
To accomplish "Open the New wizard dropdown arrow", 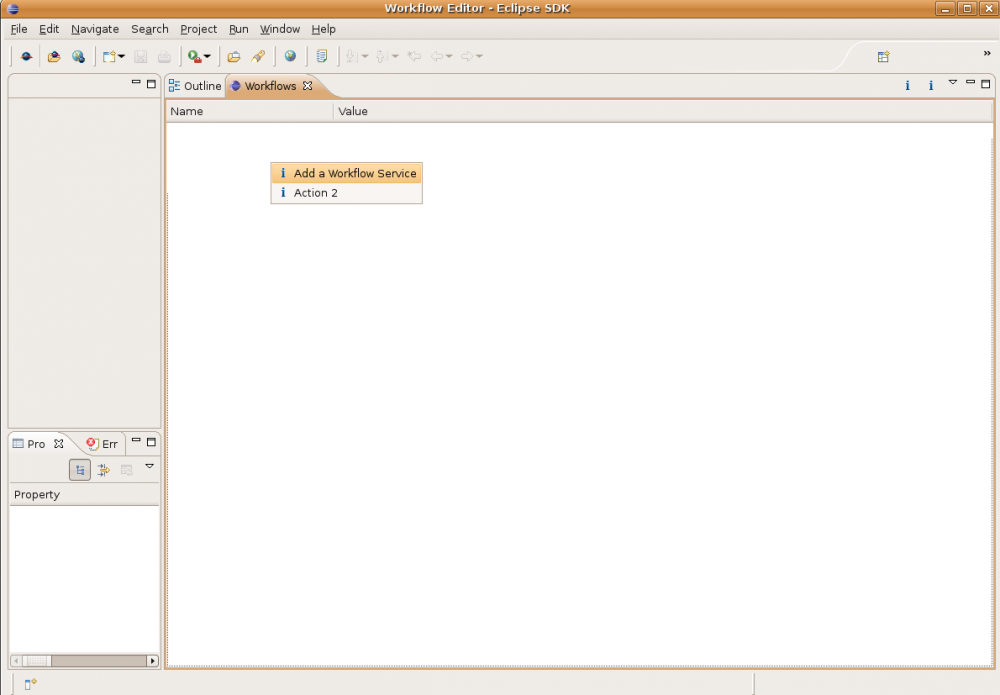I will (x=122, y=57).
